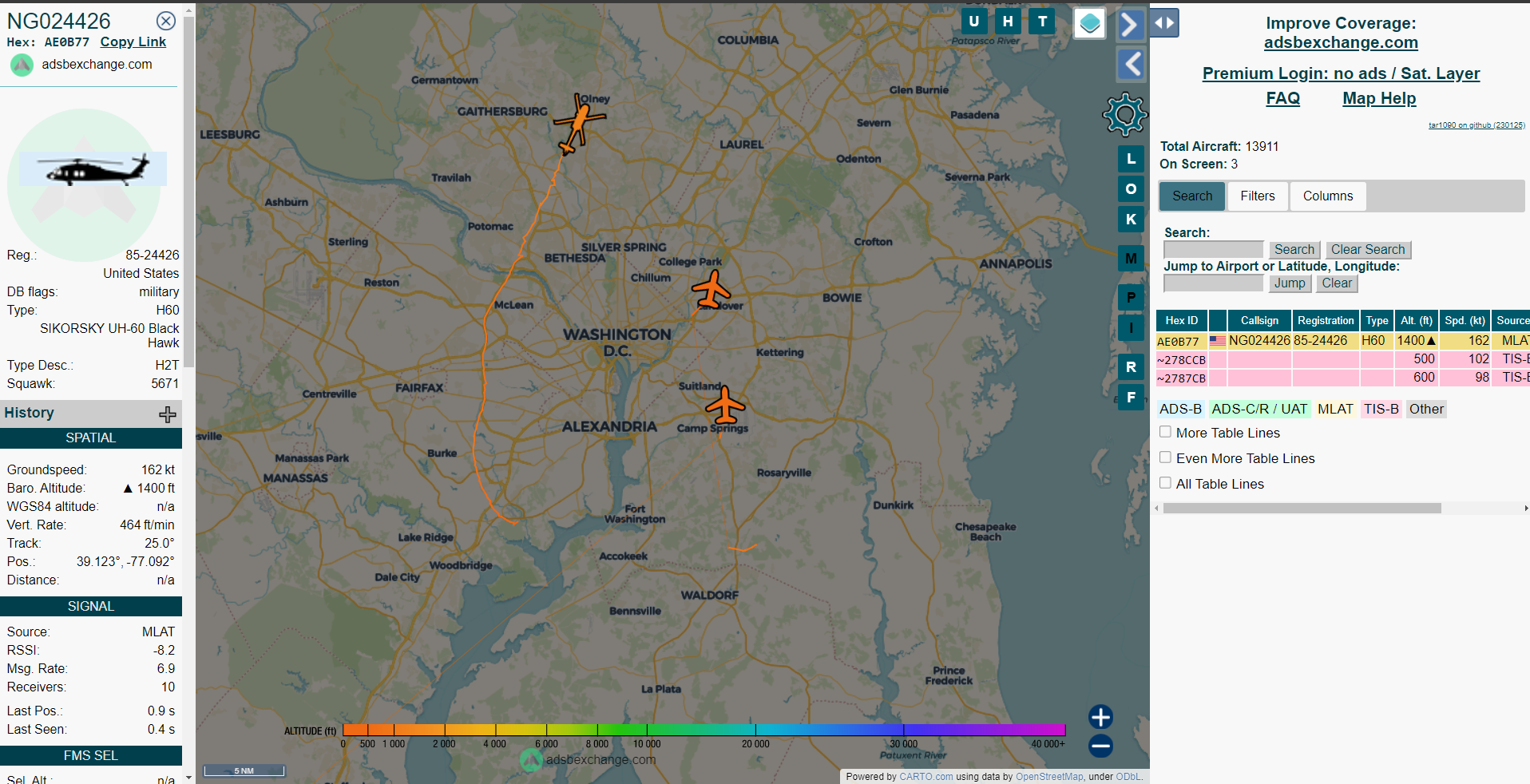The height and width of the screenshot is (784, 1530).
Task: Click the left chevron arrow button
Action: [x=1130, y=64]
